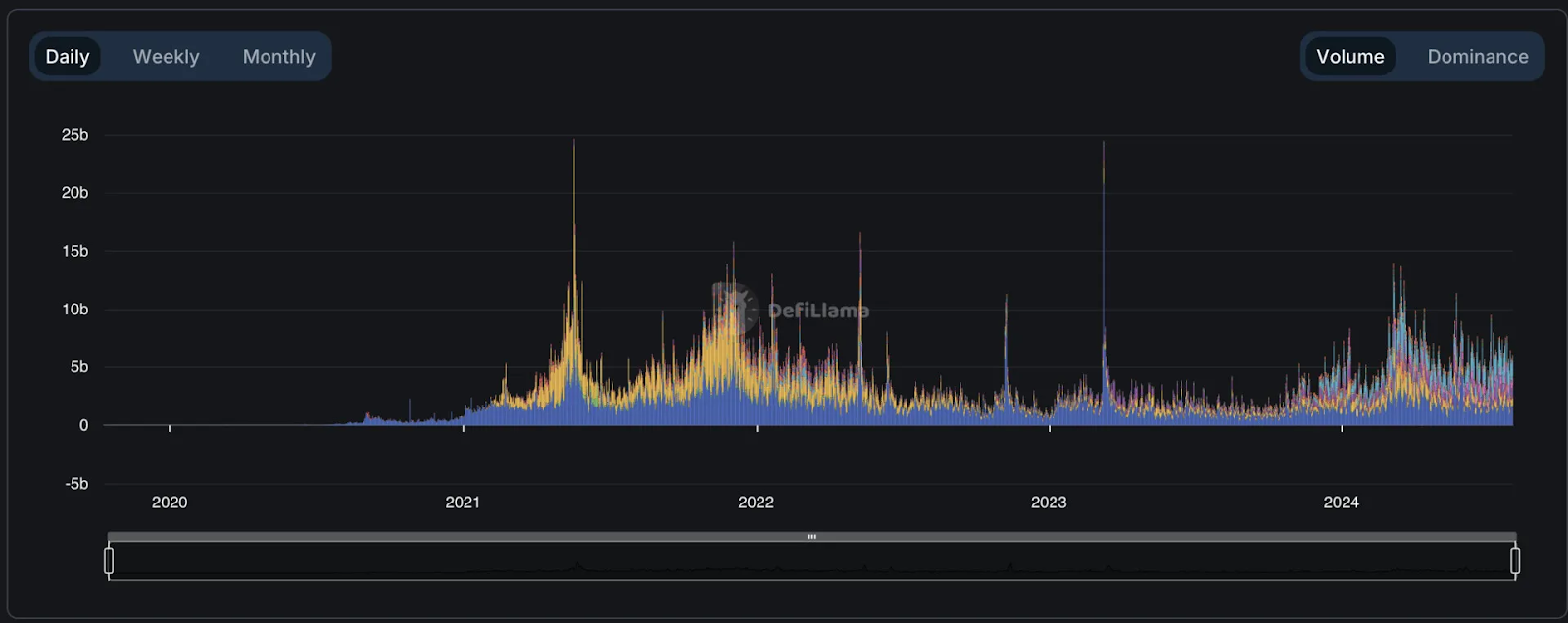Click the left range selector handle
This screenshot has width=1568, height=623.
click(109, 560)
